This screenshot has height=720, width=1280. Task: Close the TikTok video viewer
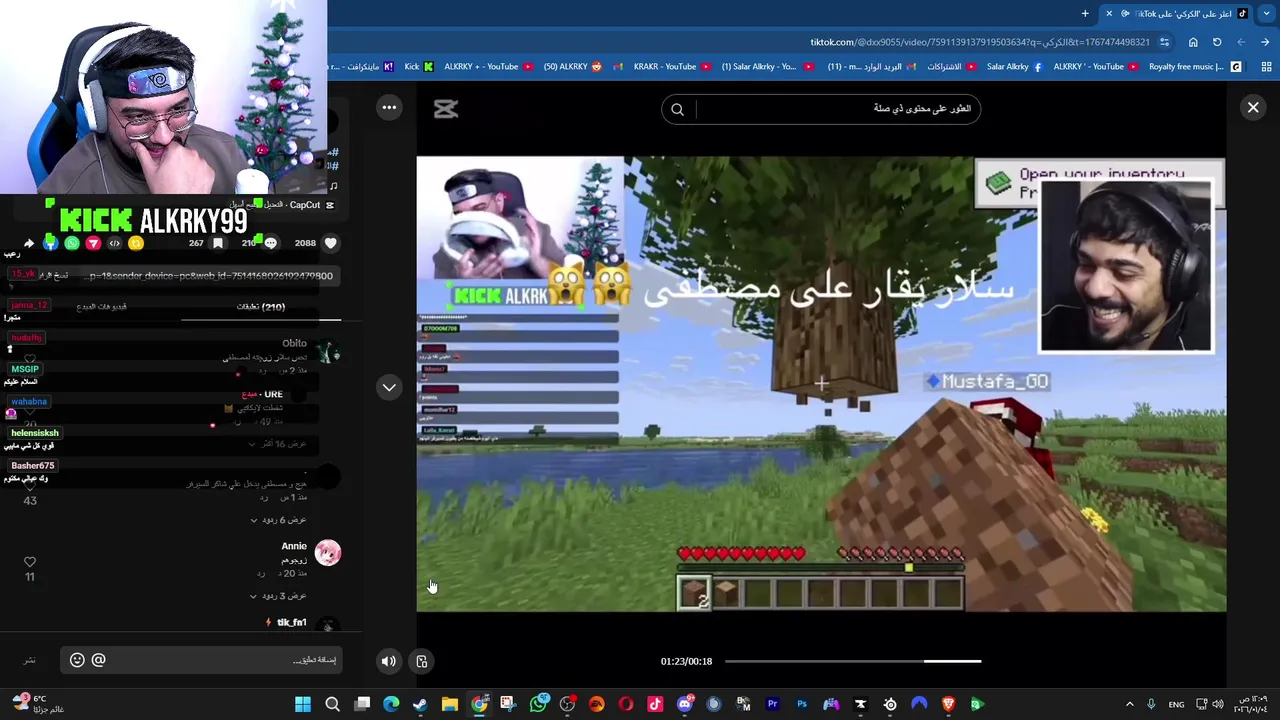point(1252,107)
